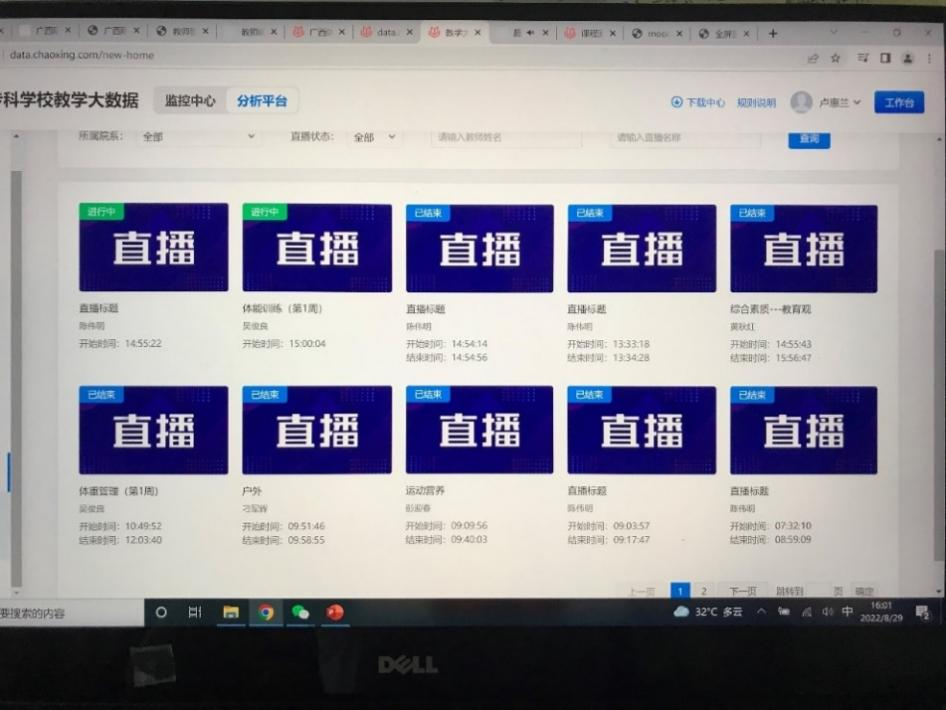The width and height of the screenshot is (946, 710).
Task: Open the 体能训练 (第1周) live thumbnail
Action: pos(316,248)
